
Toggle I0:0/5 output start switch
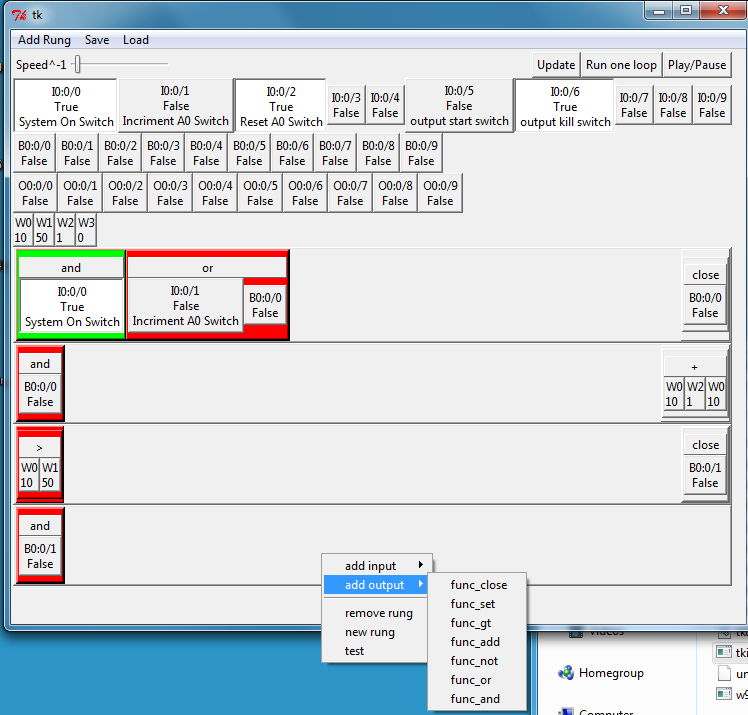tap(459, 106)
